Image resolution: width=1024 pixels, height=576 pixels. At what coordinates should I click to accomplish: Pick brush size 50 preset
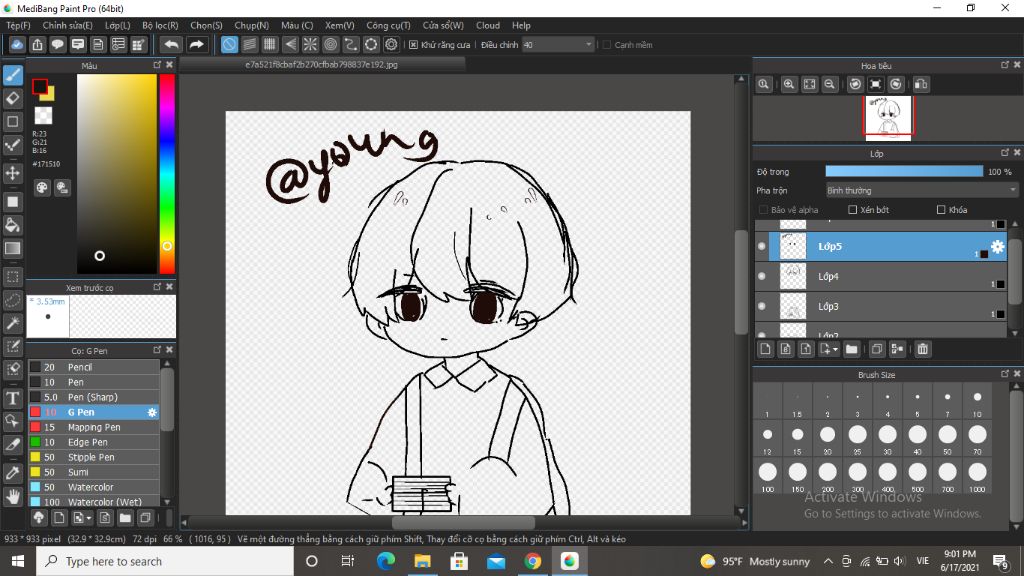[x=947, y=438]
